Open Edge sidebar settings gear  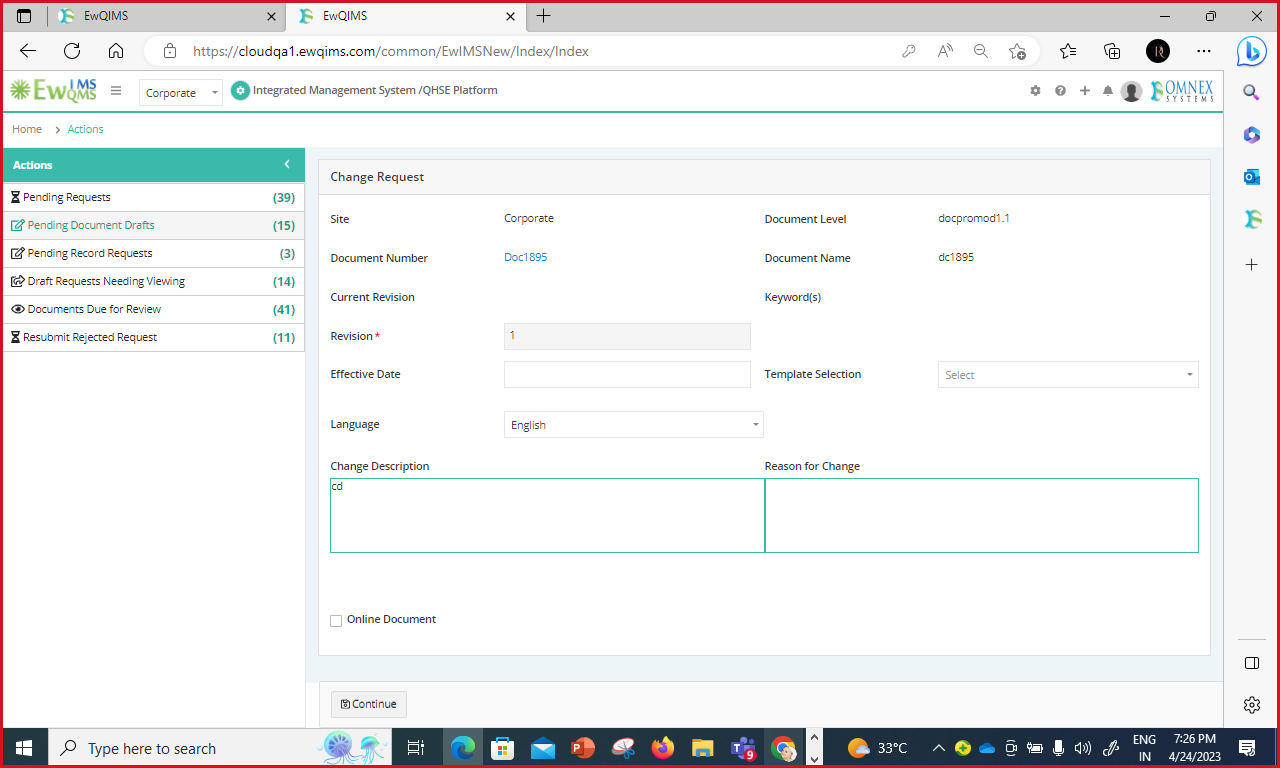[1251, 705]
